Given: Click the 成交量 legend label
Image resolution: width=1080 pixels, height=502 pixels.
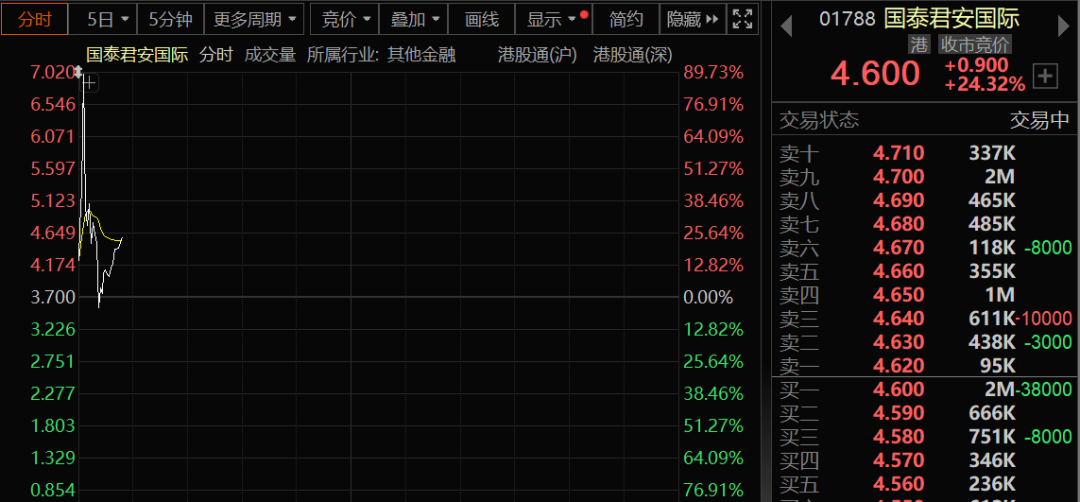Looking at the screenshot, I should pos(270,55).
